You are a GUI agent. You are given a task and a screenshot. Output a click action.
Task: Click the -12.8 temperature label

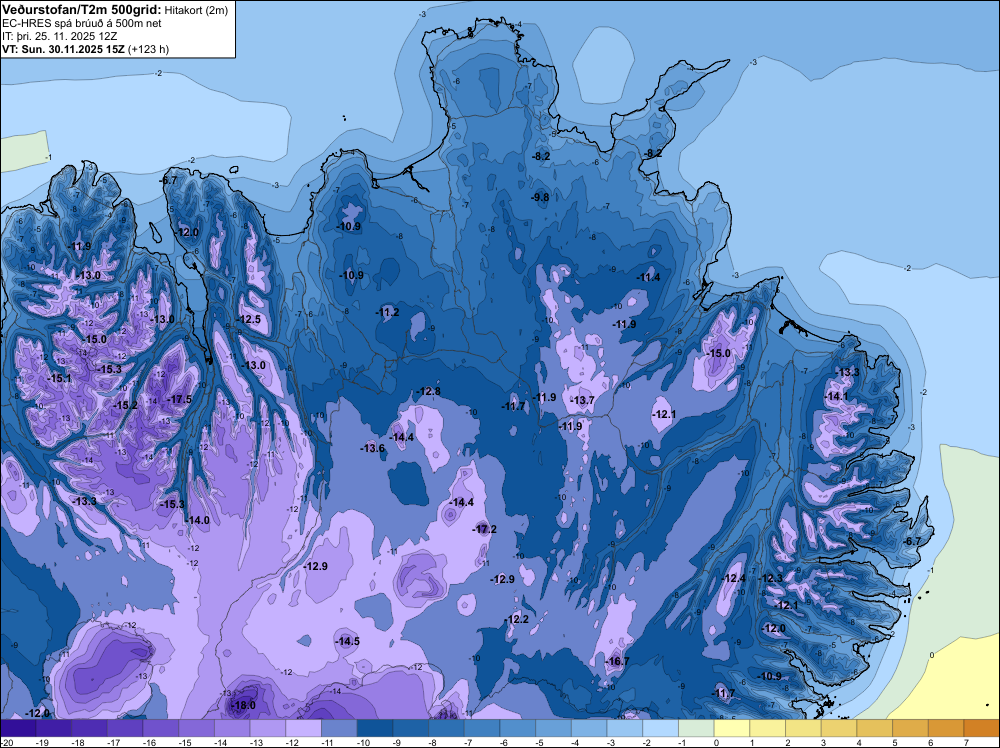pos(428,391)
